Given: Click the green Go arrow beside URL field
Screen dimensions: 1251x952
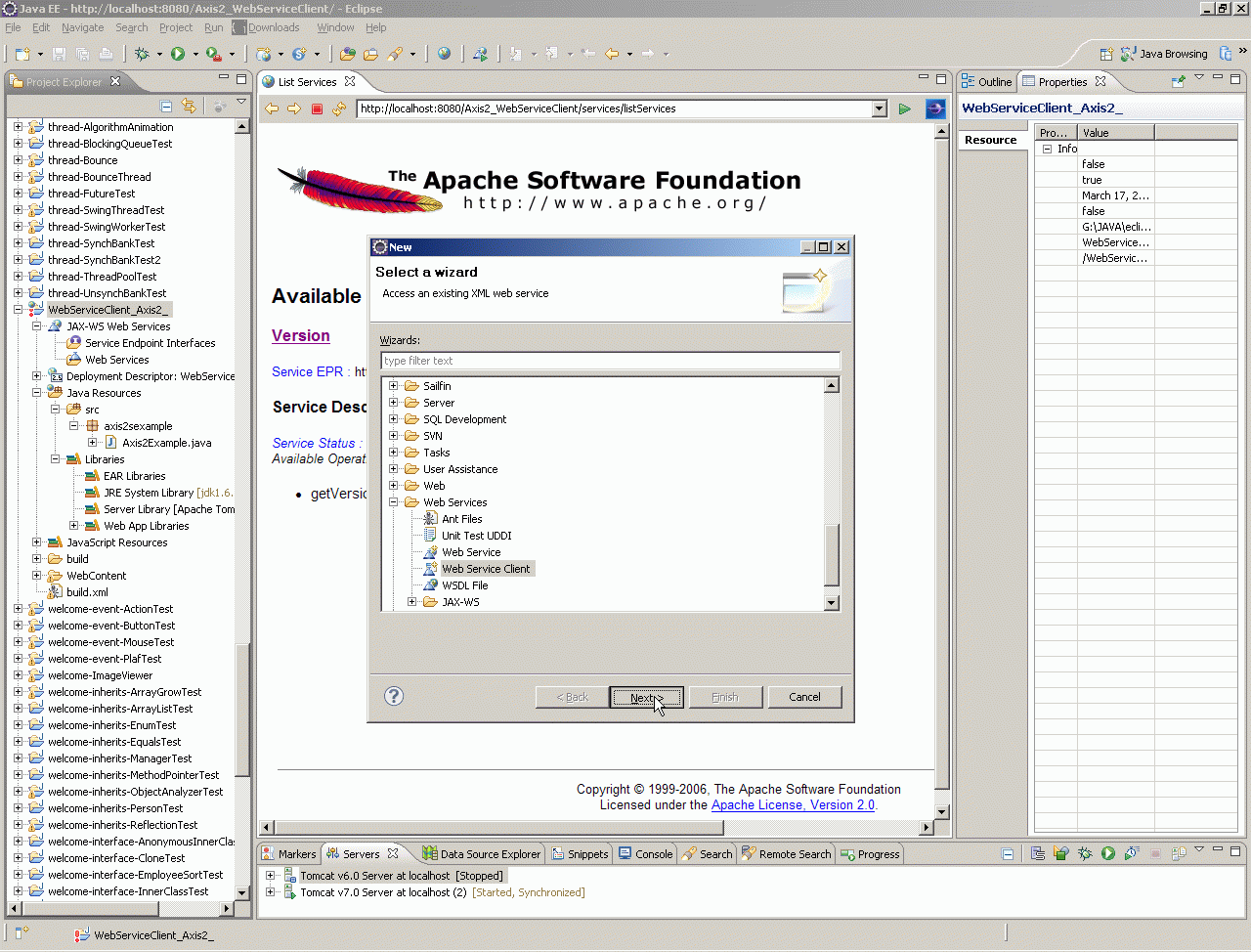Looking at the screenshot, I should tap(905, 108).
